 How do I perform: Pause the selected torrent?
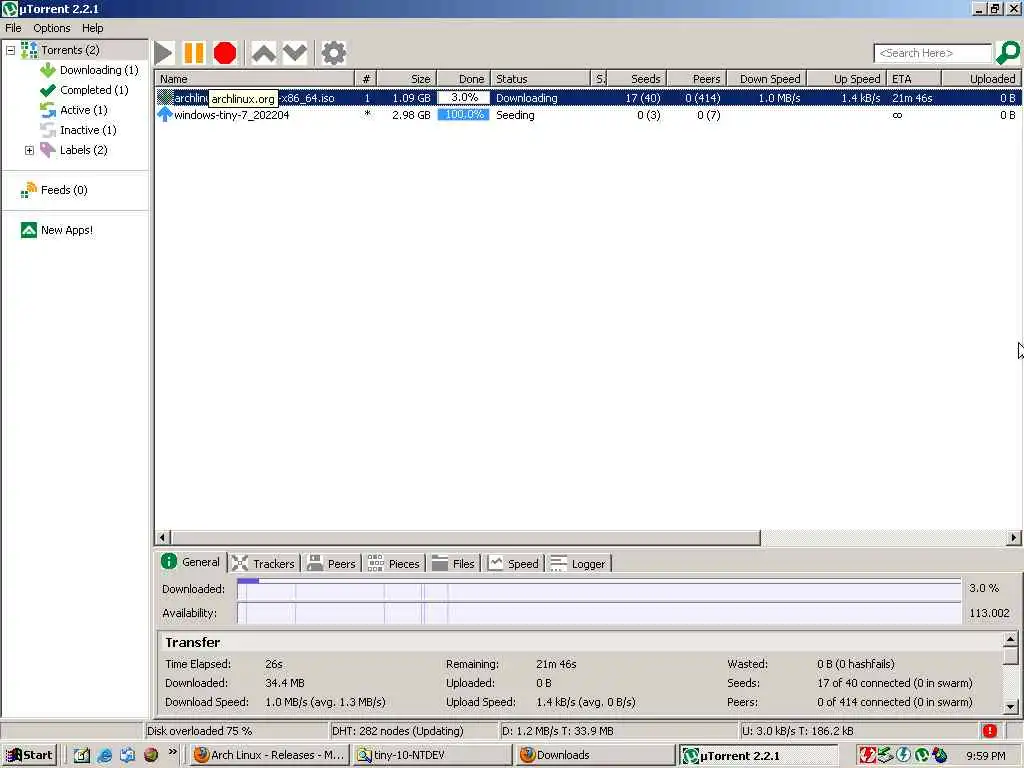194,54
